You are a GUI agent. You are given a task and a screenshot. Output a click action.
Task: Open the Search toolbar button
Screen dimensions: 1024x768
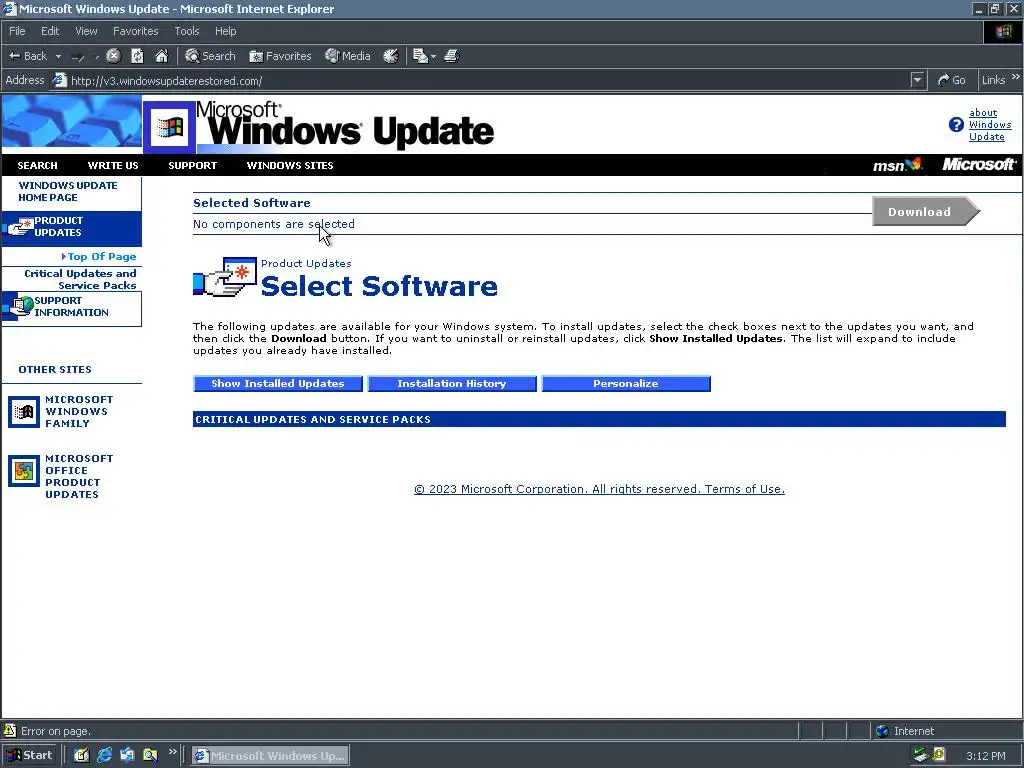click(x=210, y=56)
